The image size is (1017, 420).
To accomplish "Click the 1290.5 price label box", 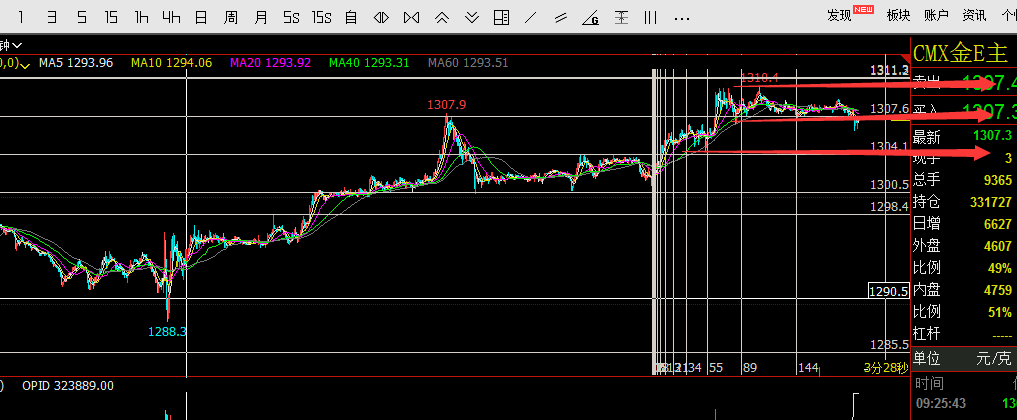I will (x=888, y=291).
